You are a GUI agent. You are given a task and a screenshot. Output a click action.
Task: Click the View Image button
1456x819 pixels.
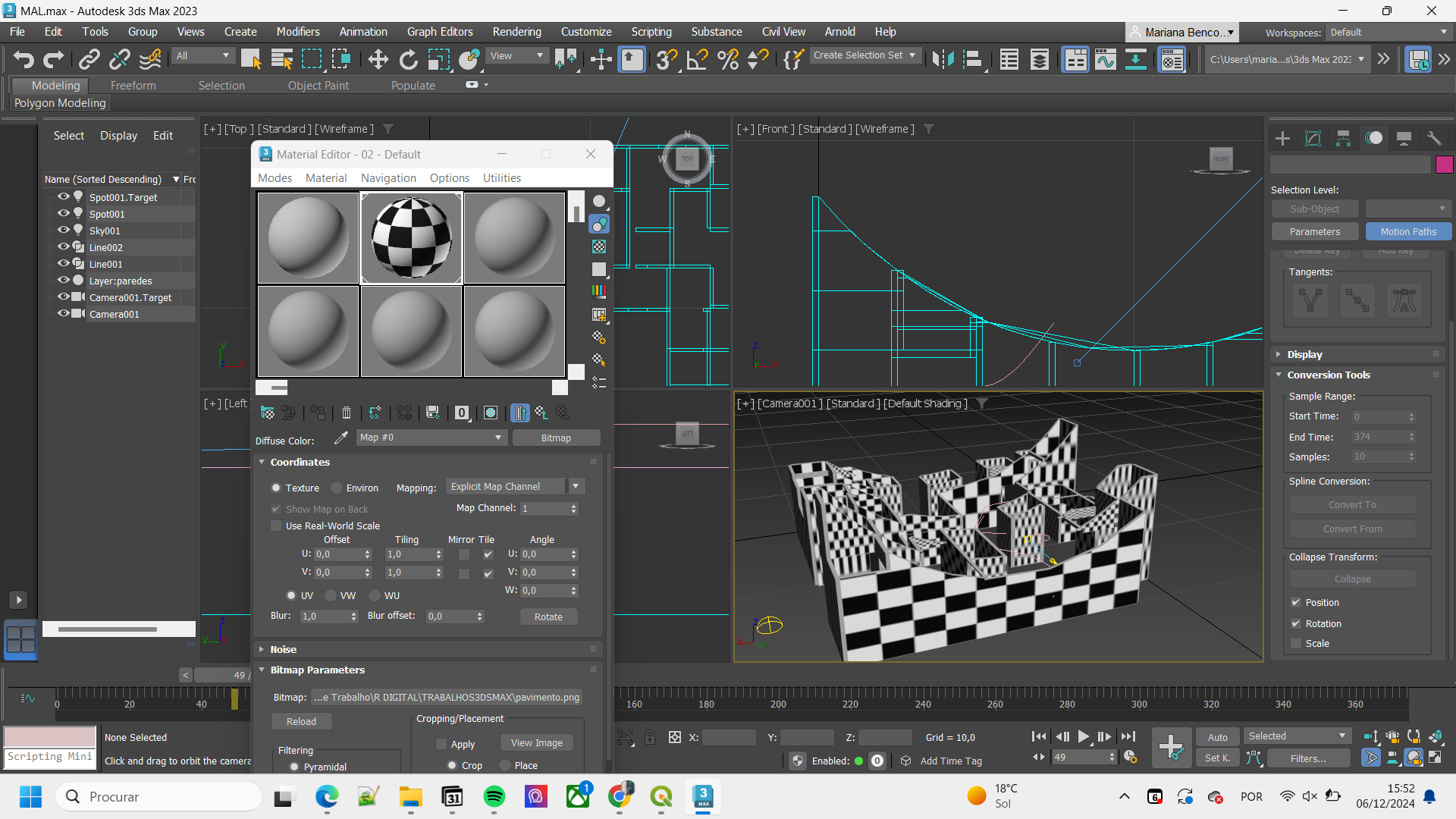point(536,742)
